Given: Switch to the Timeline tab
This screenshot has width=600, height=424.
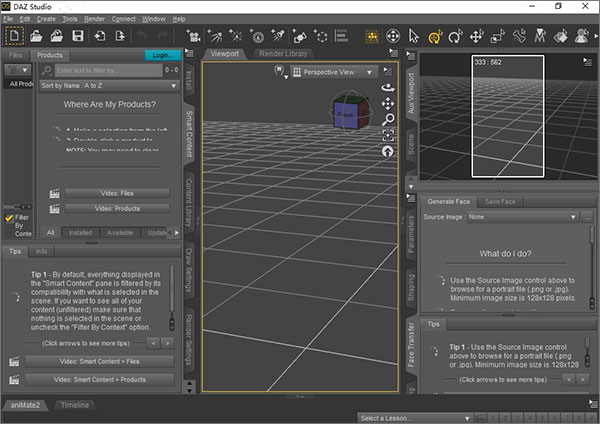Looking at the screenshot, I should pos(76,405).
